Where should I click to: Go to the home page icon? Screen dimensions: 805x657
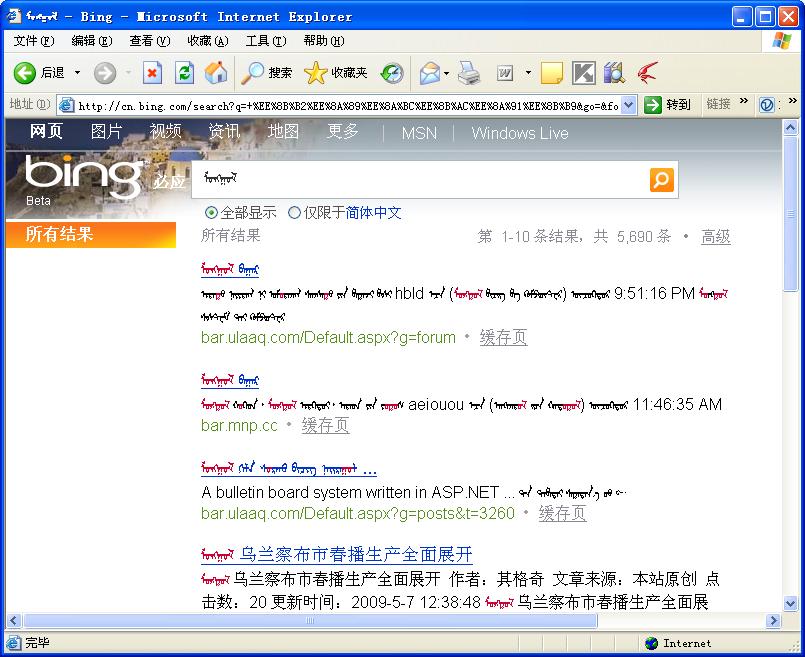(x=216, y=73)
